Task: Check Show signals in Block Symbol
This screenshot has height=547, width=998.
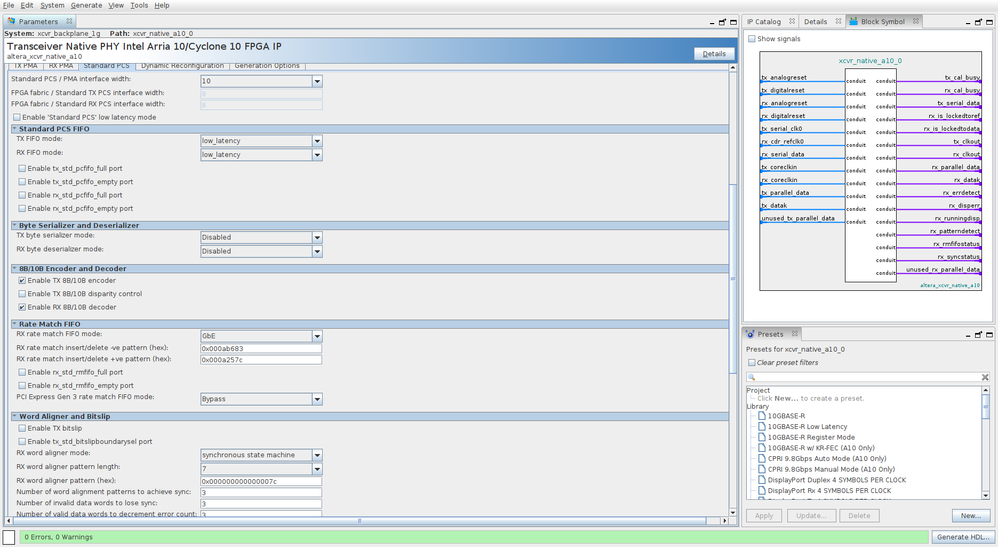Action: tap(752, 39)
